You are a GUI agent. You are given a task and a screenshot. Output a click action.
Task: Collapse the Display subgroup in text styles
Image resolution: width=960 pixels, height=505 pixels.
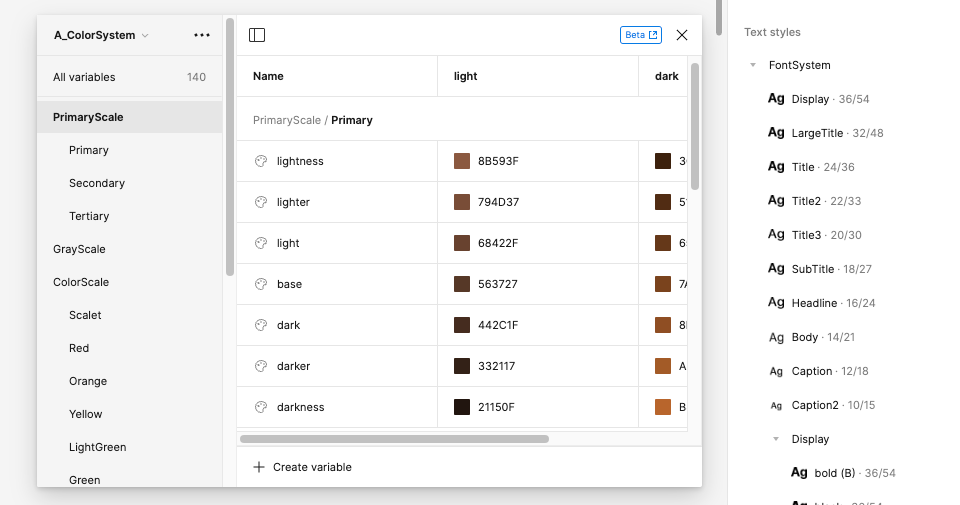[x=775, y=439]
